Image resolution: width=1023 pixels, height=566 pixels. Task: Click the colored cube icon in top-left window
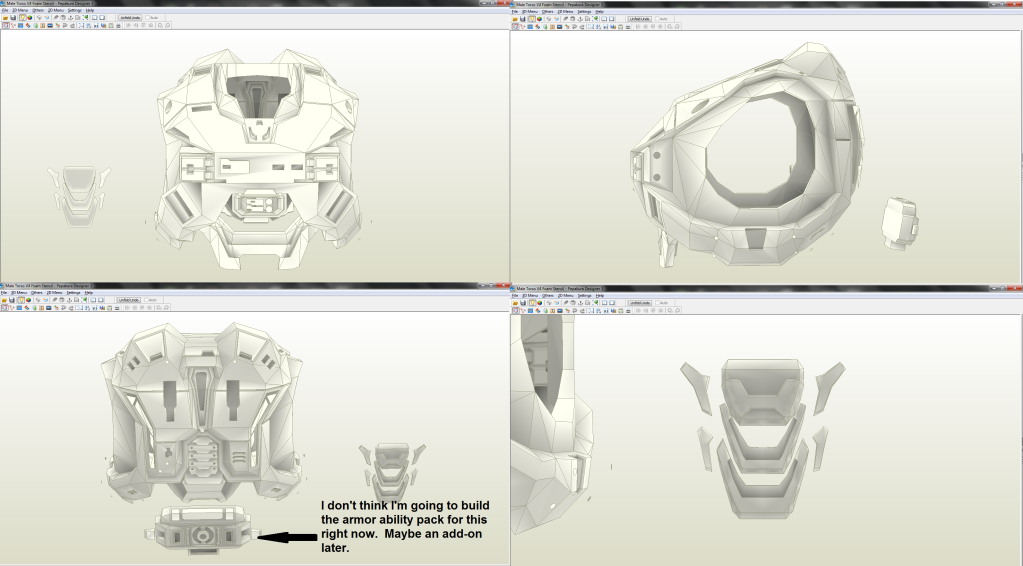(x=28, y=18)
